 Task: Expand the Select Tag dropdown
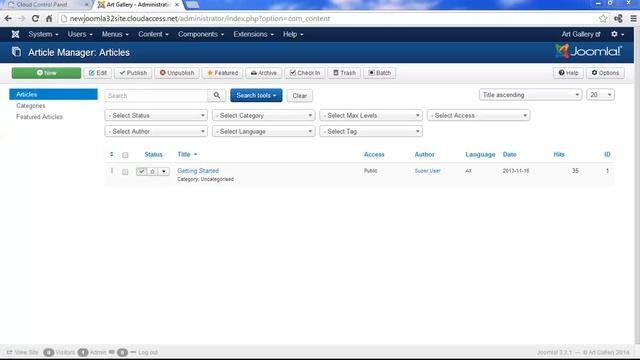pos(371,131)
